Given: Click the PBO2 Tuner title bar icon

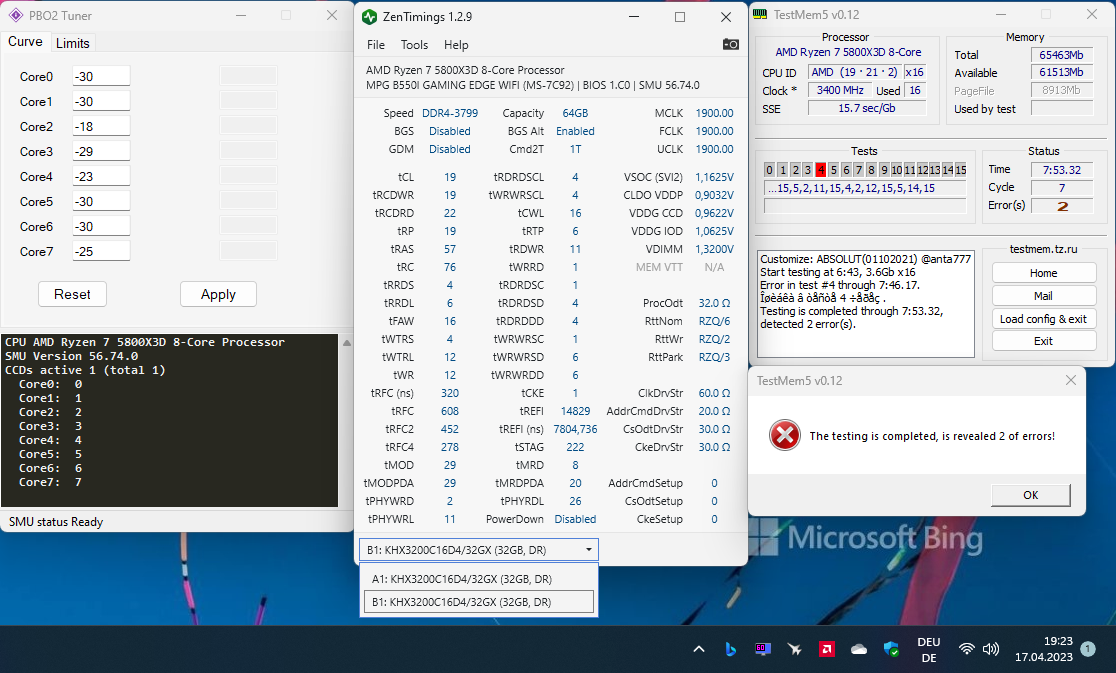Looking at the screenshot, I should 16,15.
